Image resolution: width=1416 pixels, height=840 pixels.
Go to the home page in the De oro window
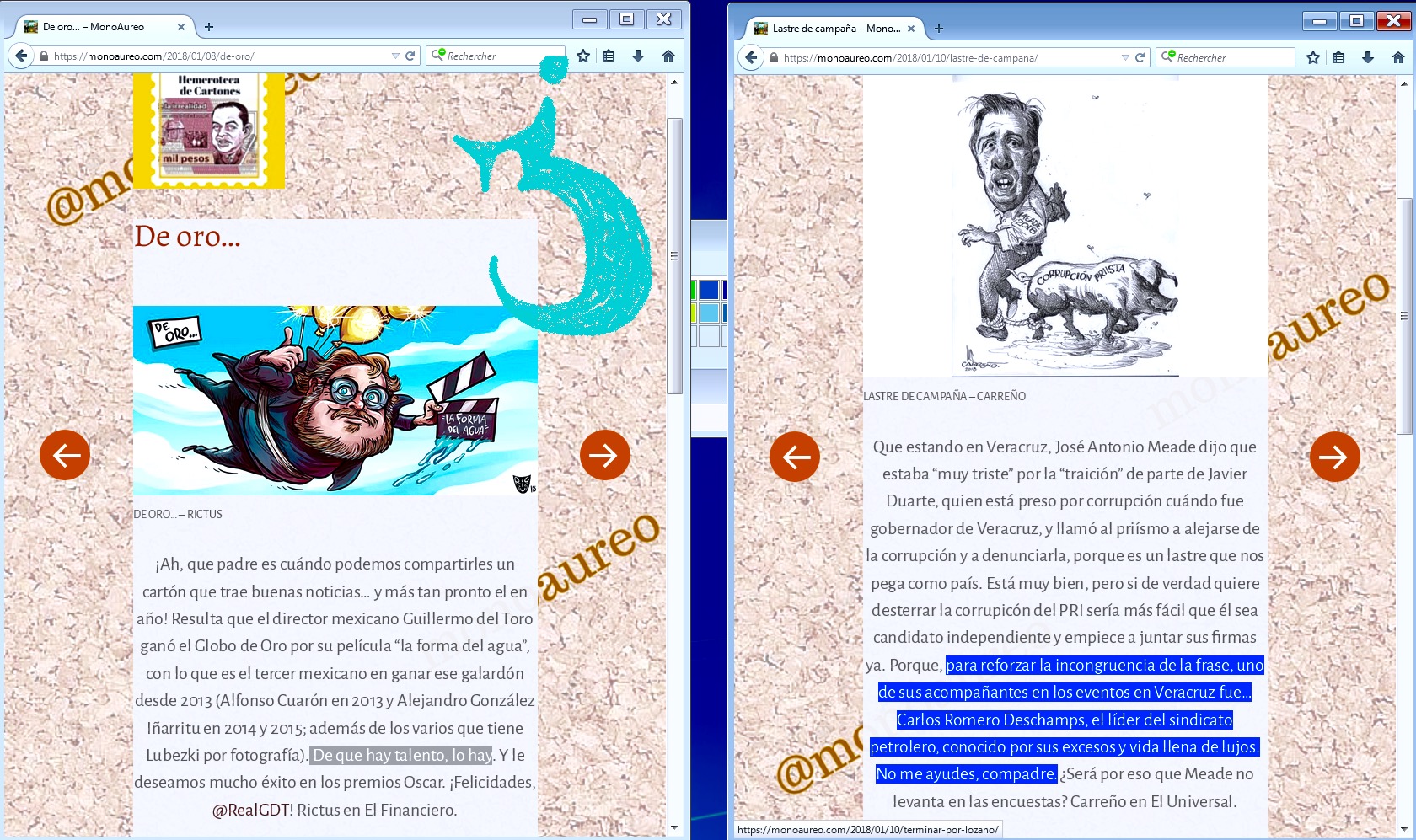click(x=668, y=56)
